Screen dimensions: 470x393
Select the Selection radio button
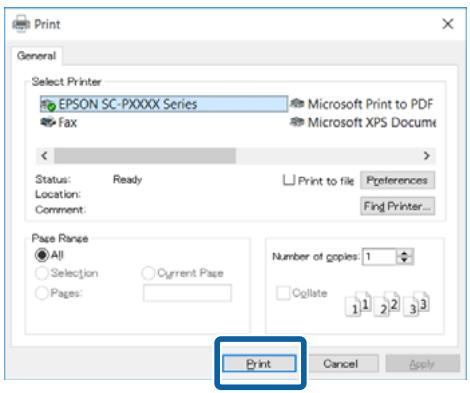click(x=42, y=273)
